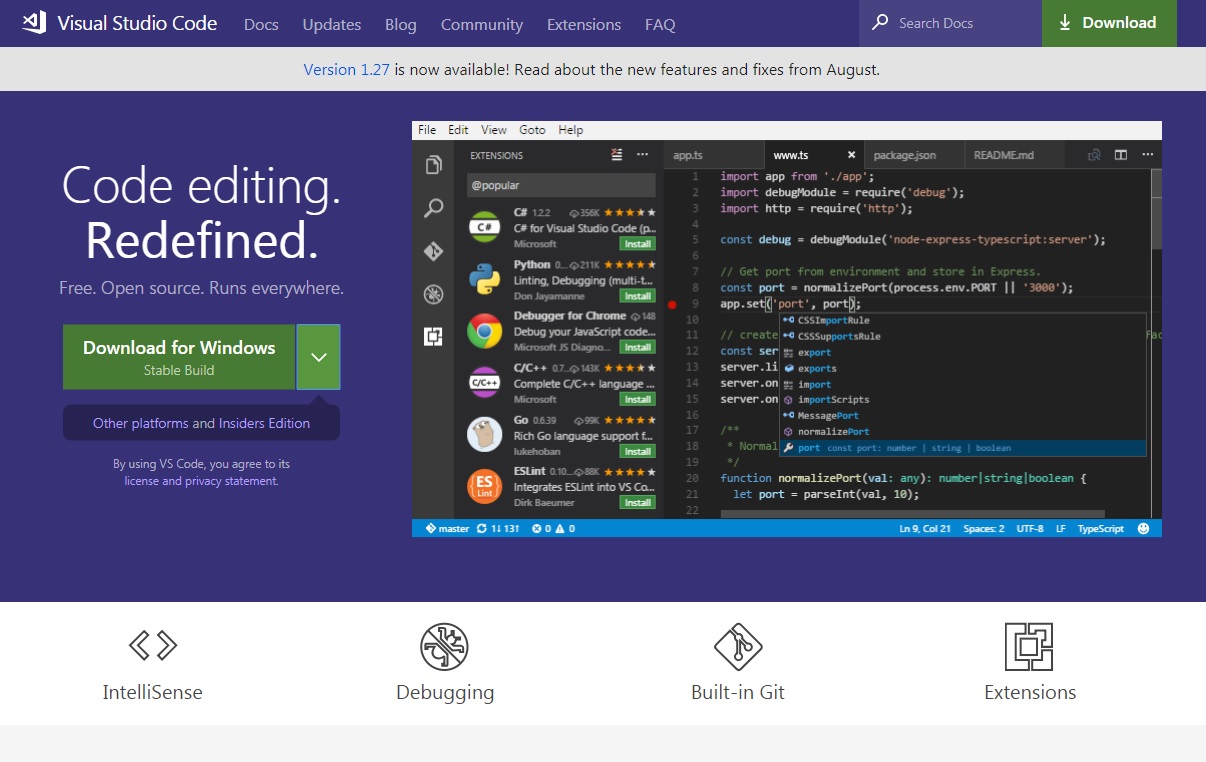Image resolution: width=1206 pixels, height=762 pixels.
Task: Click the UTF-8 encoding status item
Action: point(1030,528)
